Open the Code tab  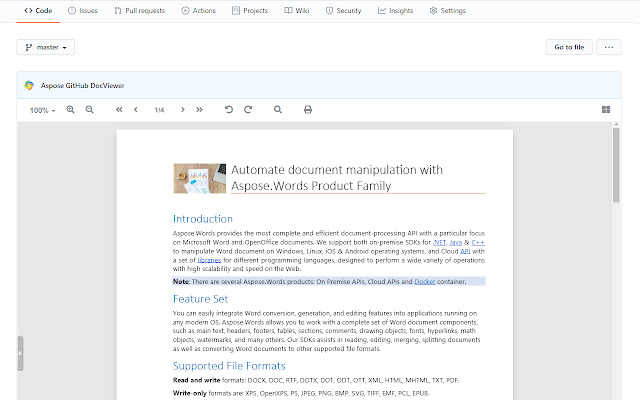[x=38, y=11]
